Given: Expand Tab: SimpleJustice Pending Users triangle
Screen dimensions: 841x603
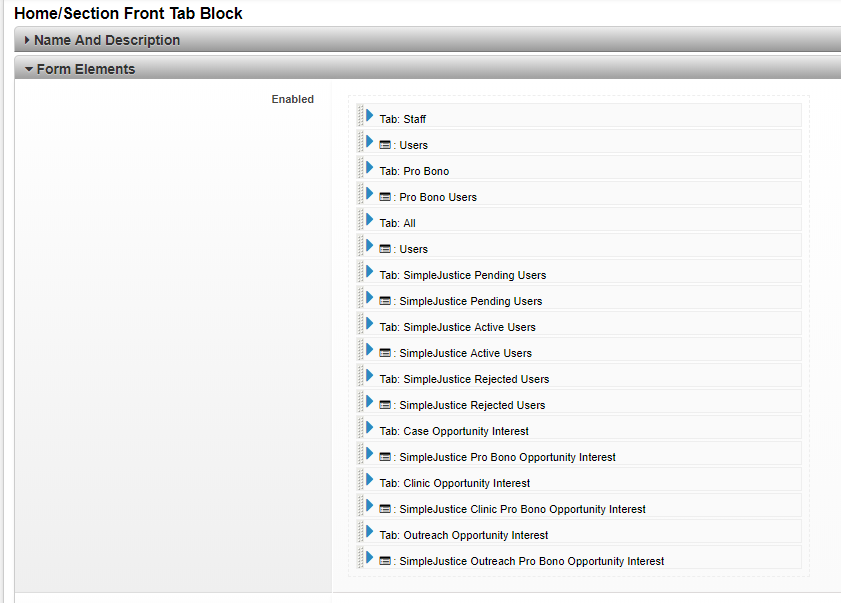Looking at the screenshot, I should (370, 271).
